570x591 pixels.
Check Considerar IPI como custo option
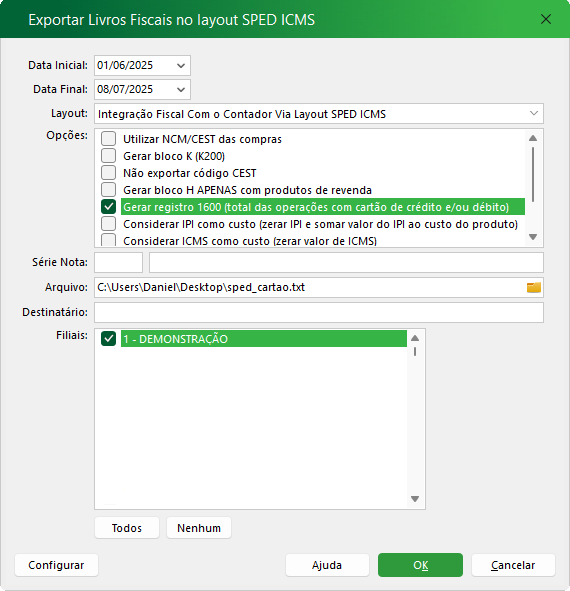(x=108, y=224)
